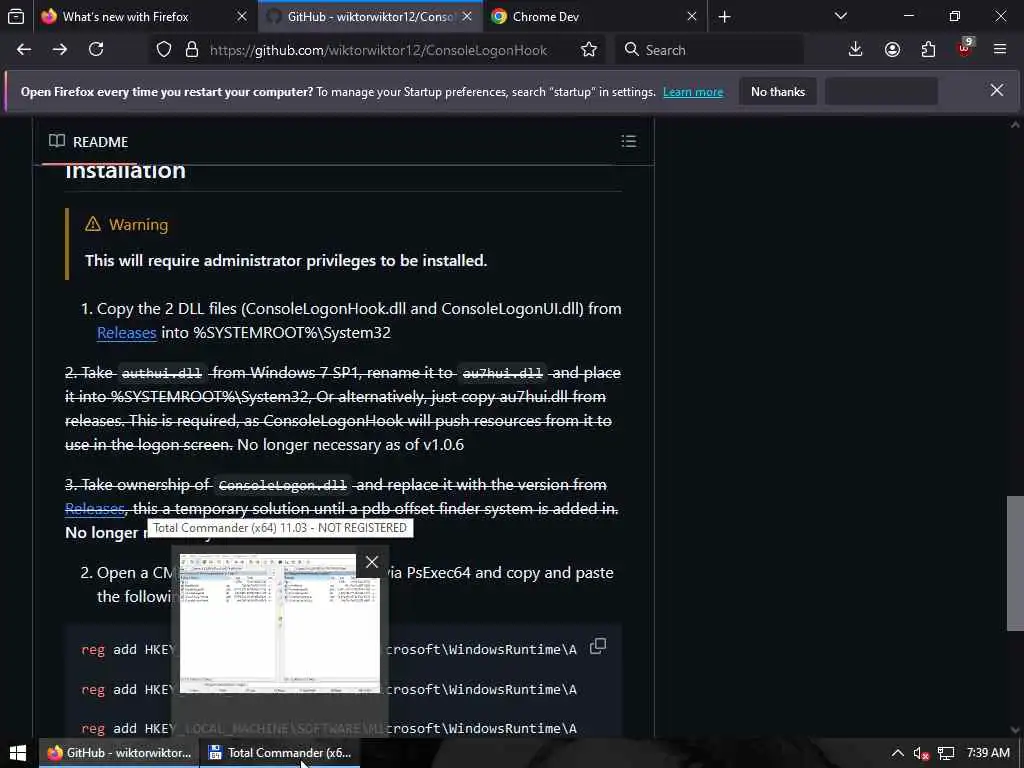This screenshot has width=1024, height=768.
Task: Open the uBlock Origin extension icon
Action: pos(965,48)
